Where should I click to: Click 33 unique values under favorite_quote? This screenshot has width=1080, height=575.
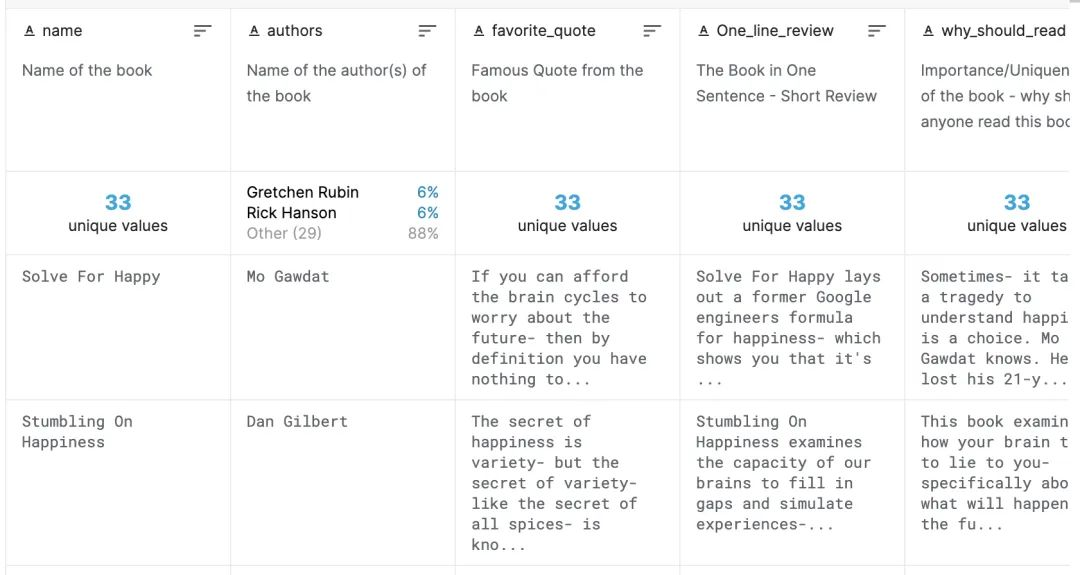tap(567, 213)
